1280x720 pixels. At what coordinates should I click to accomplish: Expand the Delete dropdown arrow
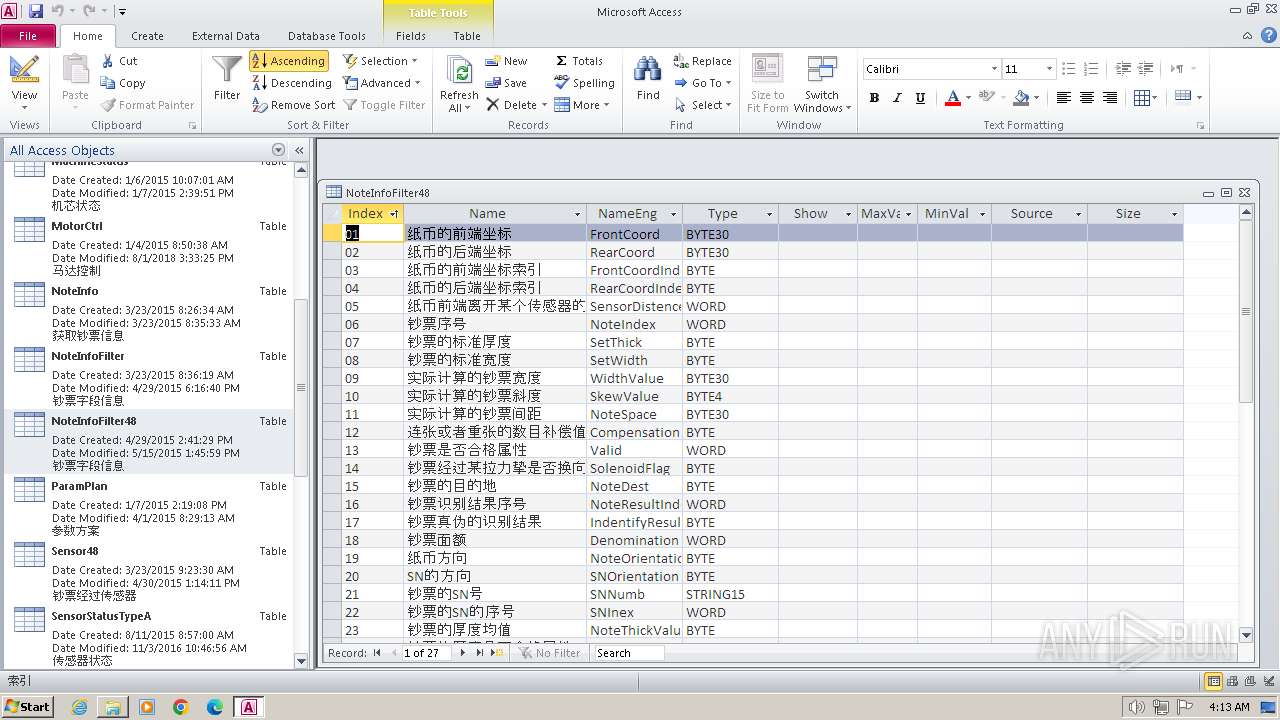click(x=544, y=105)
